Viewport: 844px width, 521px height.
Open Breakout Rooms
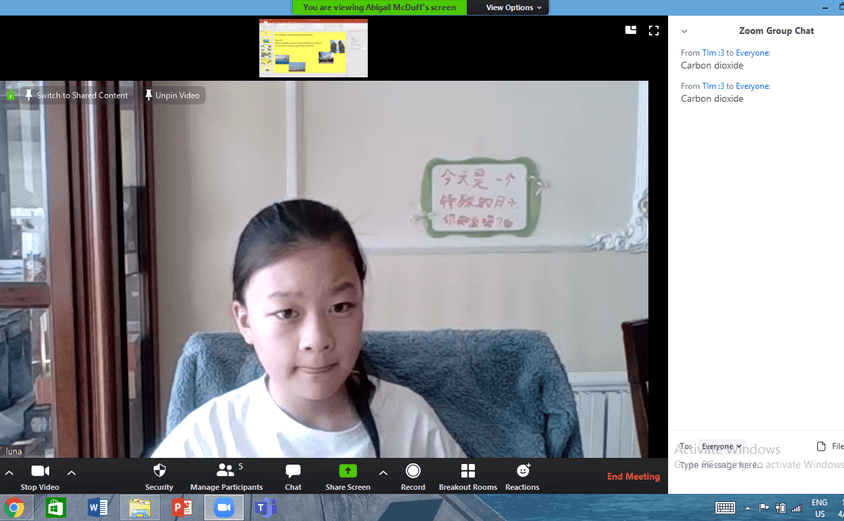pos(467,471)
